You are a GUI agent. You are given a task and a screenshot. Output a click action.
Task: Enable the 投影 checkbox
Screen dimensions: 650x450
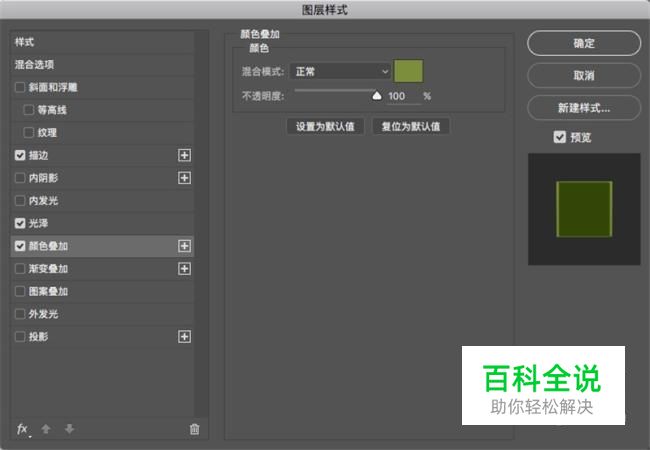(x=20, y=337)
